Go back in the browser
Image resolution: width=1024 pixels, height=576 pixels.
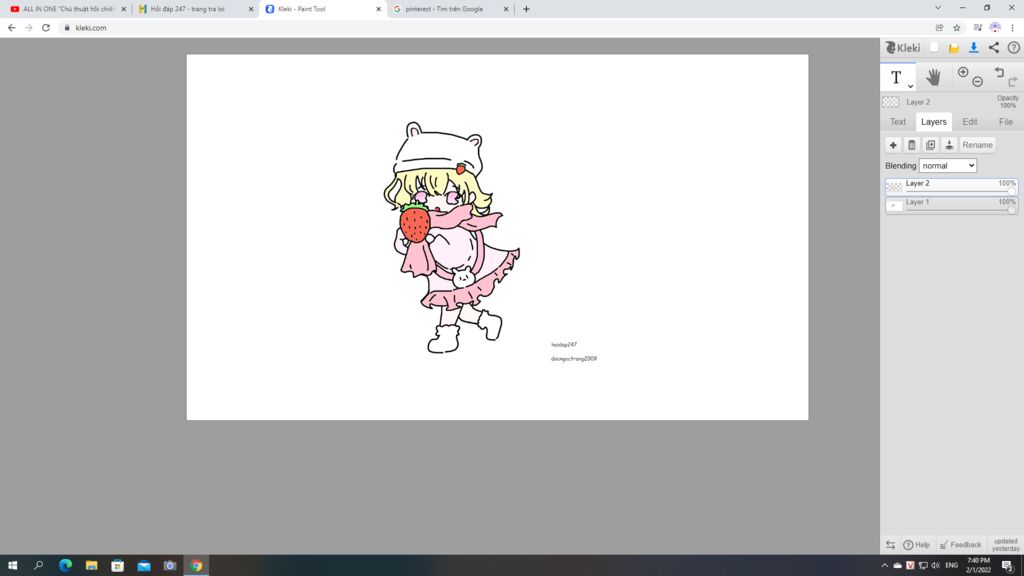(11, 27)
